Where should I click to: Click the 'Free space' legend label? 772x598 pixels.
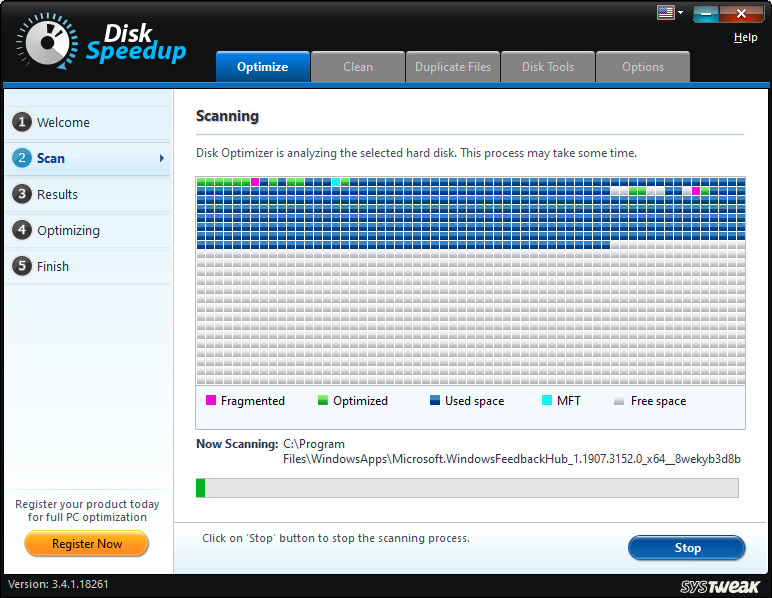tap(658, 401)
